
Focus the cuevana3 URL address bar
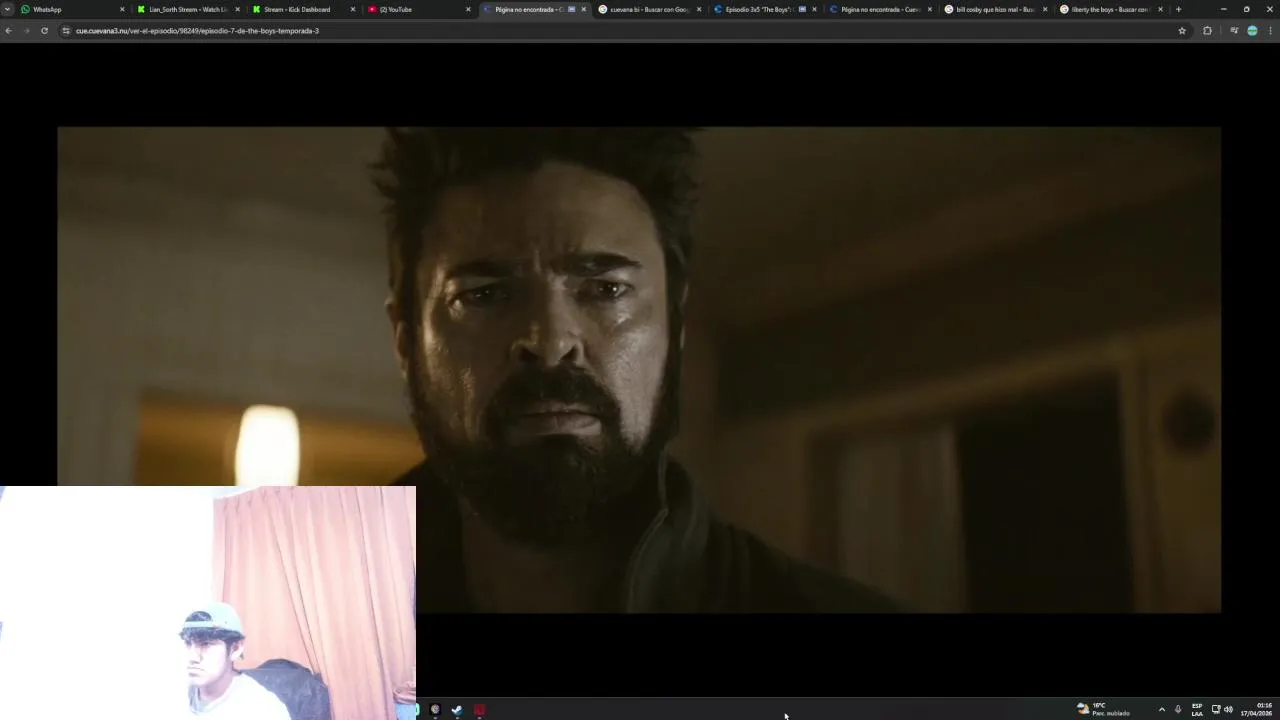pos(620,31)
